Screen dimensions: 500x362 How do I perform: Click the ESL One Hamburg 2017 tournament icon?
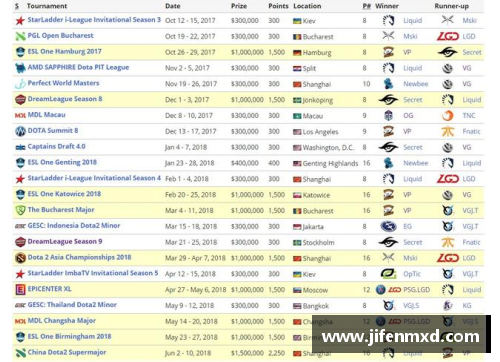[20, 52]
